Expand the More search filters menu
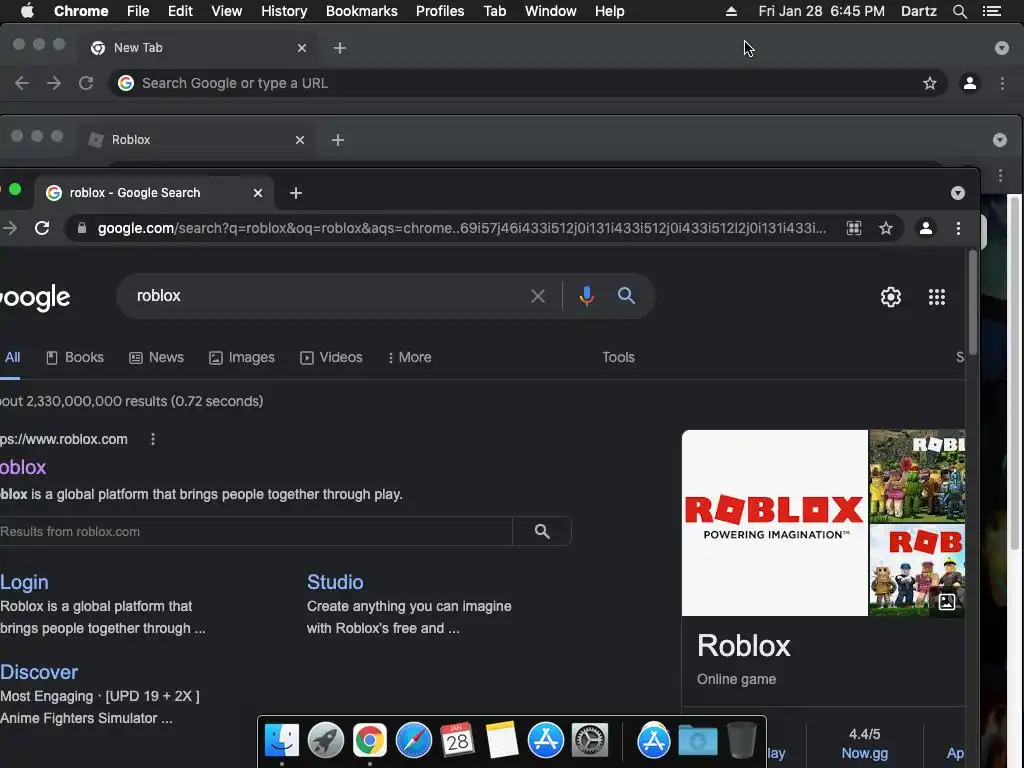The image size is (1024, 768). [409, 357]
